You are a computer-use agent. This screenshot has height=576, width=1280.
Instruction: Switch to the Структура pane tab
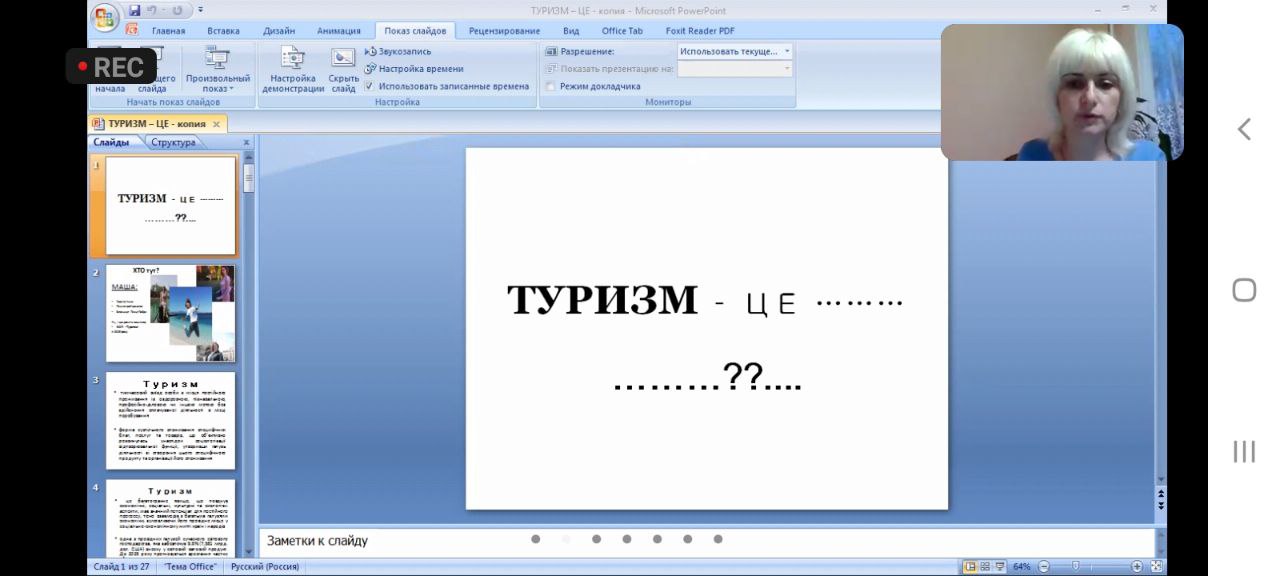174,143
